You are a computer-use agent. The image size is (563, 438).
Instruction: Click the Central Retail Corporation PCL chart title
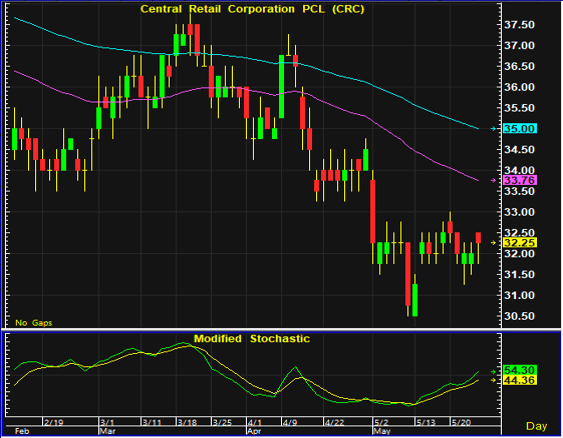tap(252, 9)
